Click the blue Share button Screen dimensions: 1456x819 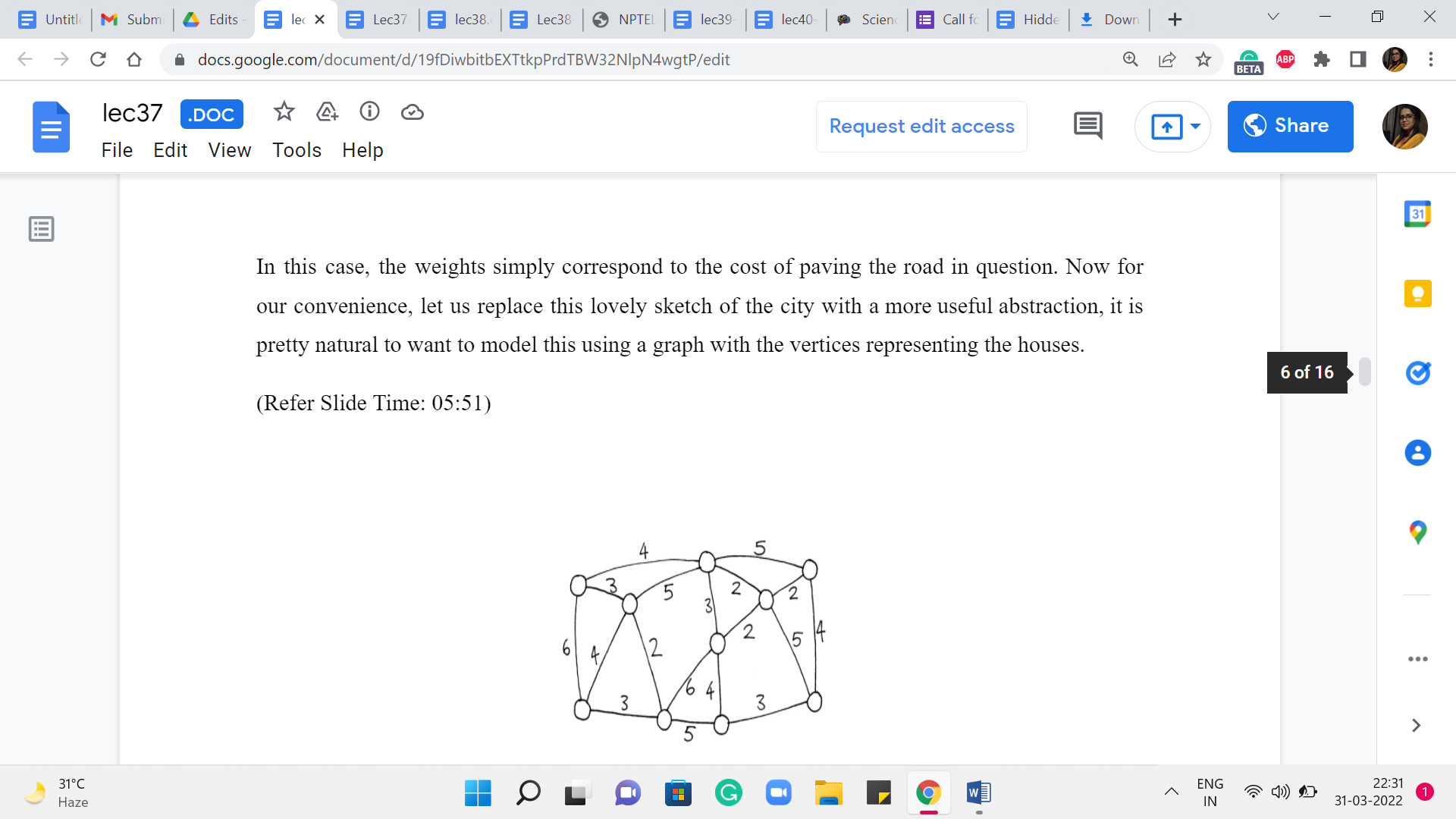point(1289,127)
